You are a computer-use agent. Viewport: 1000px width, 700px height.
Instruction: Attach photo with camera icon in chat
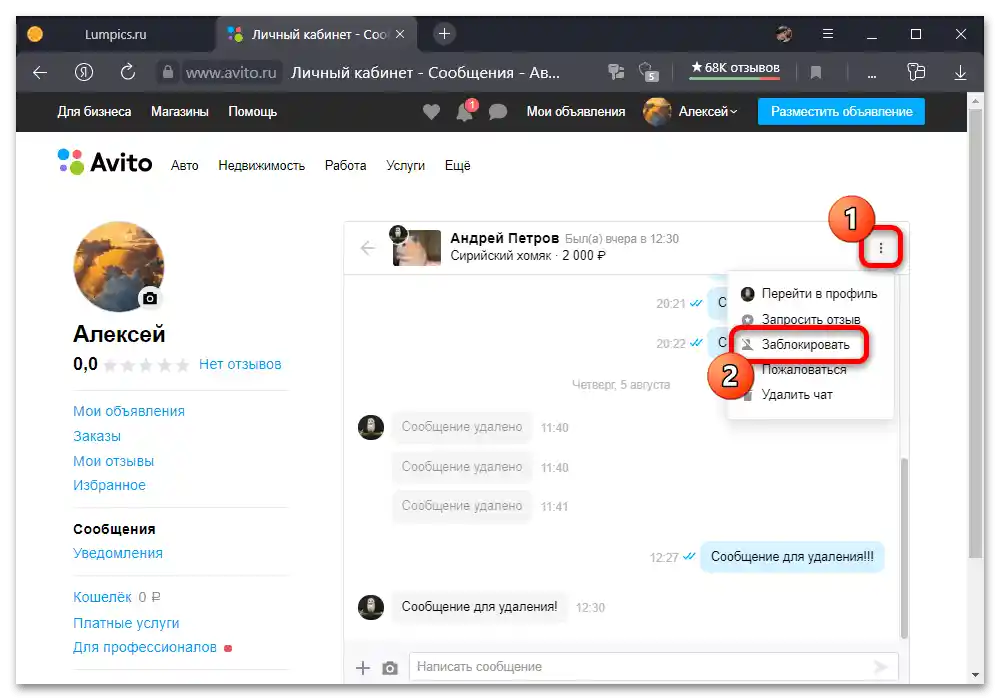(x=390, y=667)
